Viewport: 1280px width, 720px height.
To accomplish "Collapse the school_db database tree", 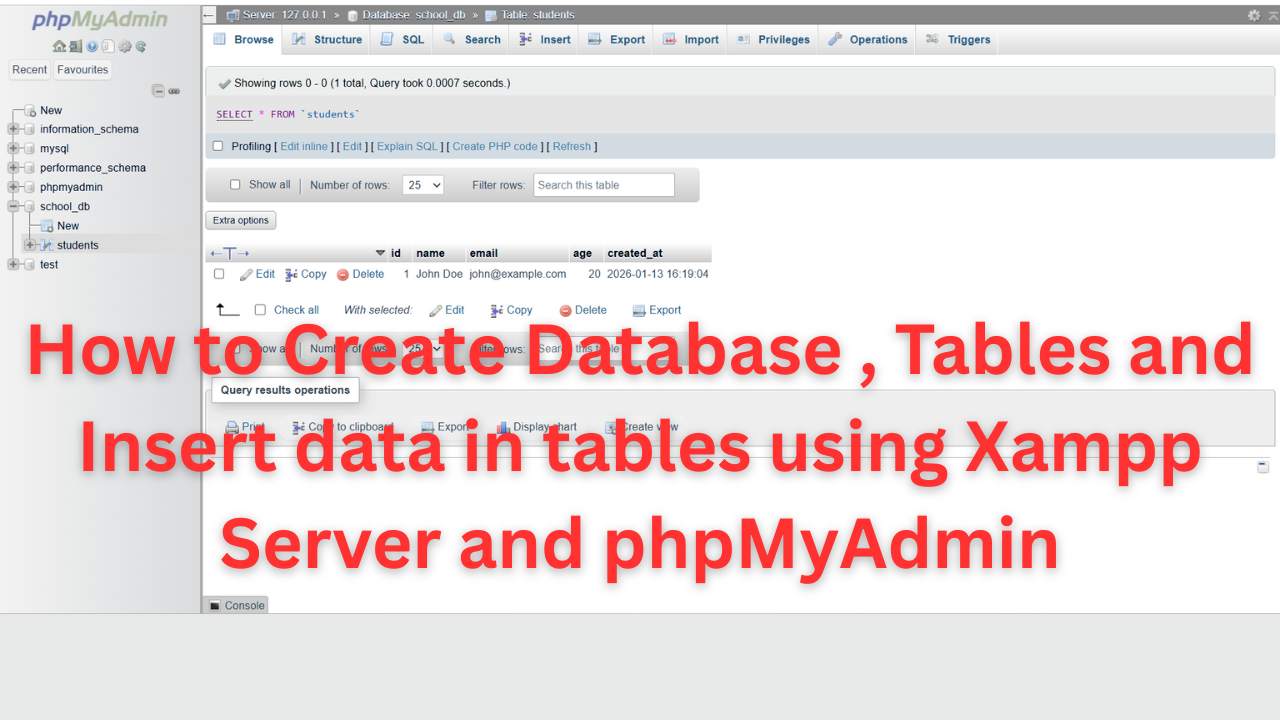I will click(x=13, y=207).
